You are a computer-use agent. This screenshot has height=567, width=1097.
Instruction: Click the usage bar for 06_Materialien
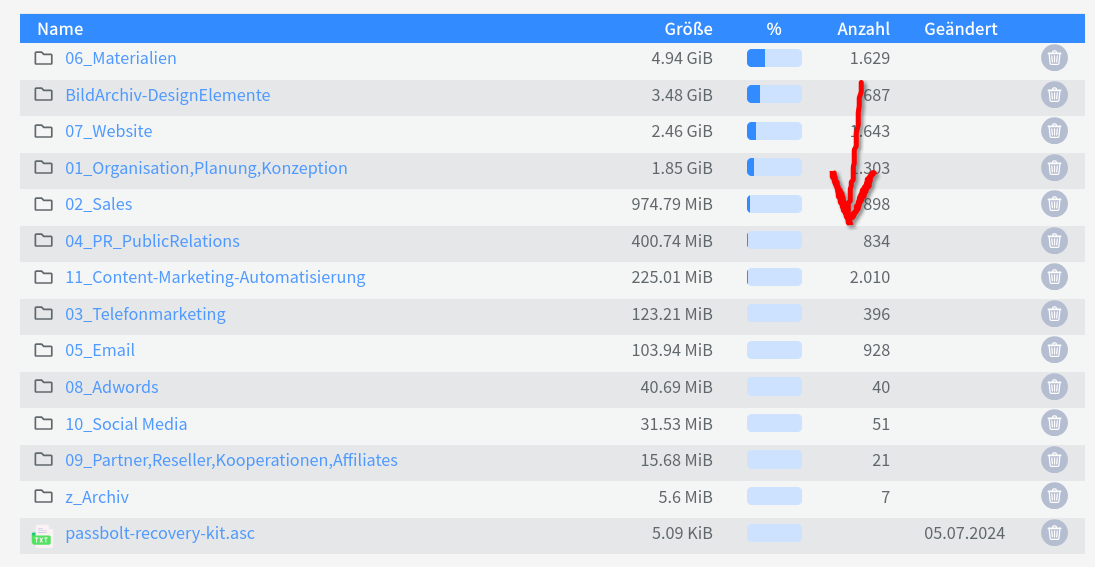pyautogui.click(x=774, y=58)
